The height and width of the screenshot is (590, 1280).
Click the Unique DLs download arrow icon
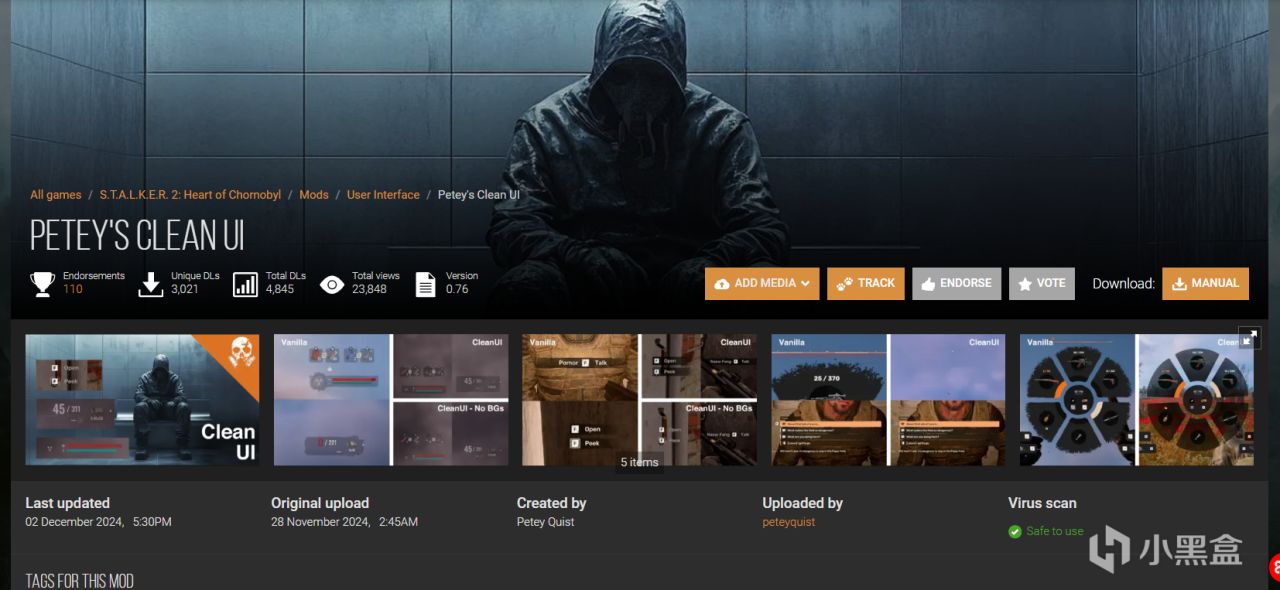(150, 284)
